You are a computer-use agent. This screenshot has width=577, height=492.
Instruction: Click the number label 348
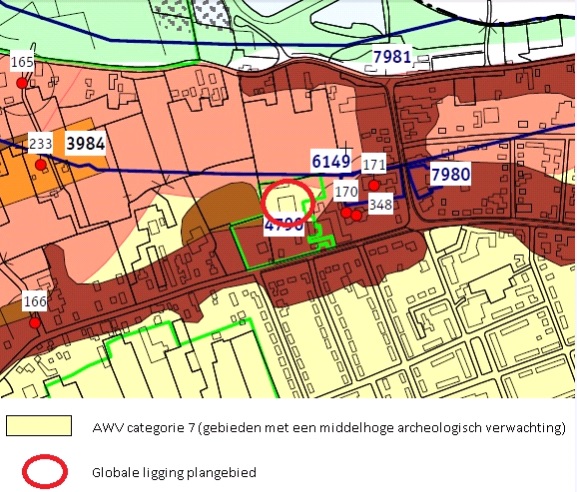(x=380, y=205)
